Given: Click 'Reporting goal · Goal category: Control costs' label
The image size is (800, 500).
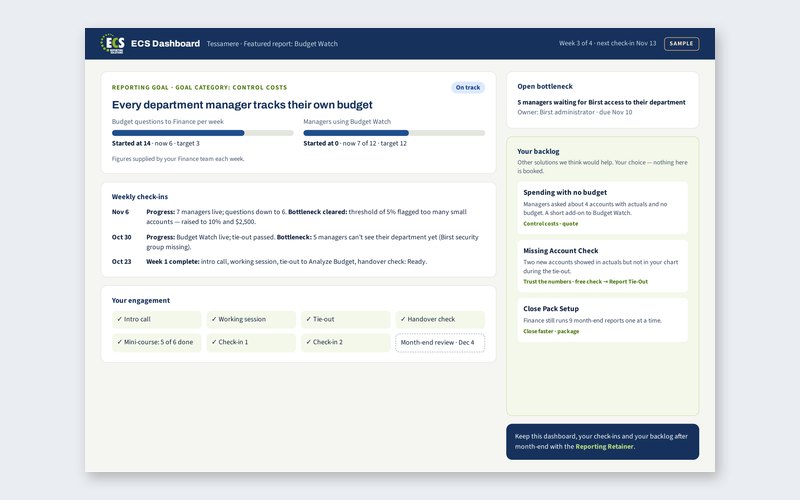Looking at the screenshot, I should [199, 87].
